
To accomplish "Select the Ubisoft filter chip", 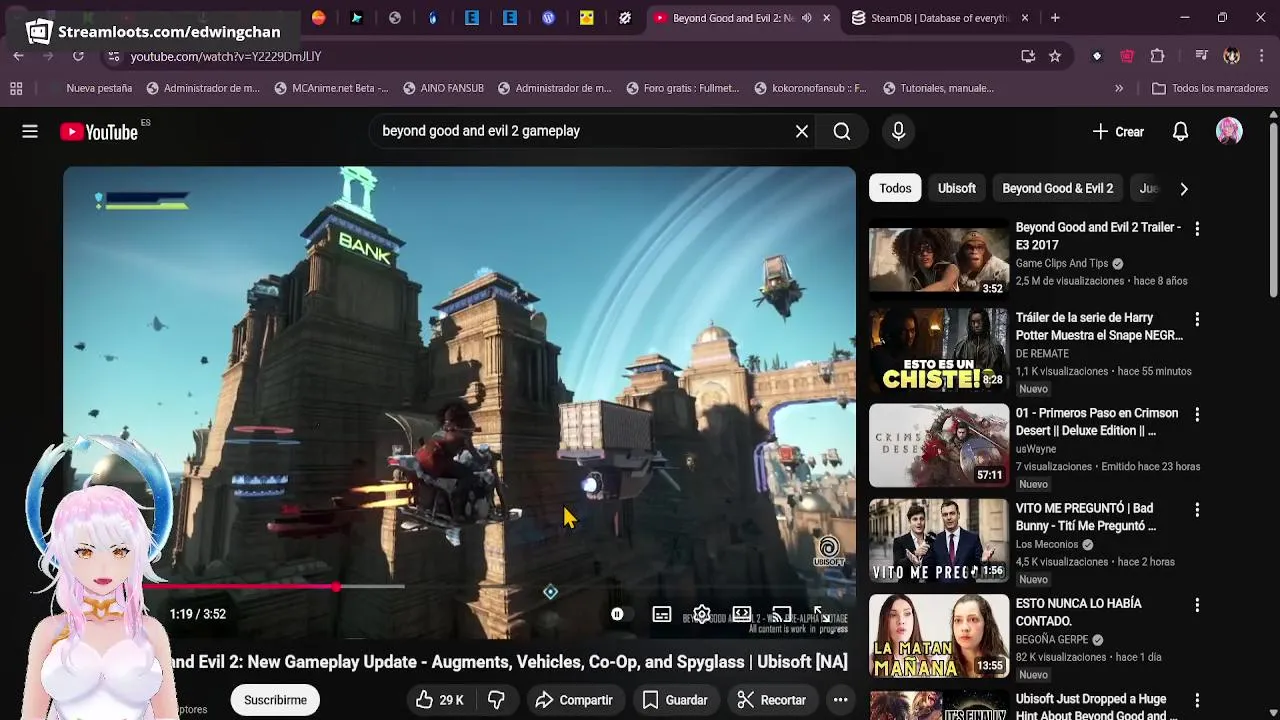I will click(x=957, y=188).
